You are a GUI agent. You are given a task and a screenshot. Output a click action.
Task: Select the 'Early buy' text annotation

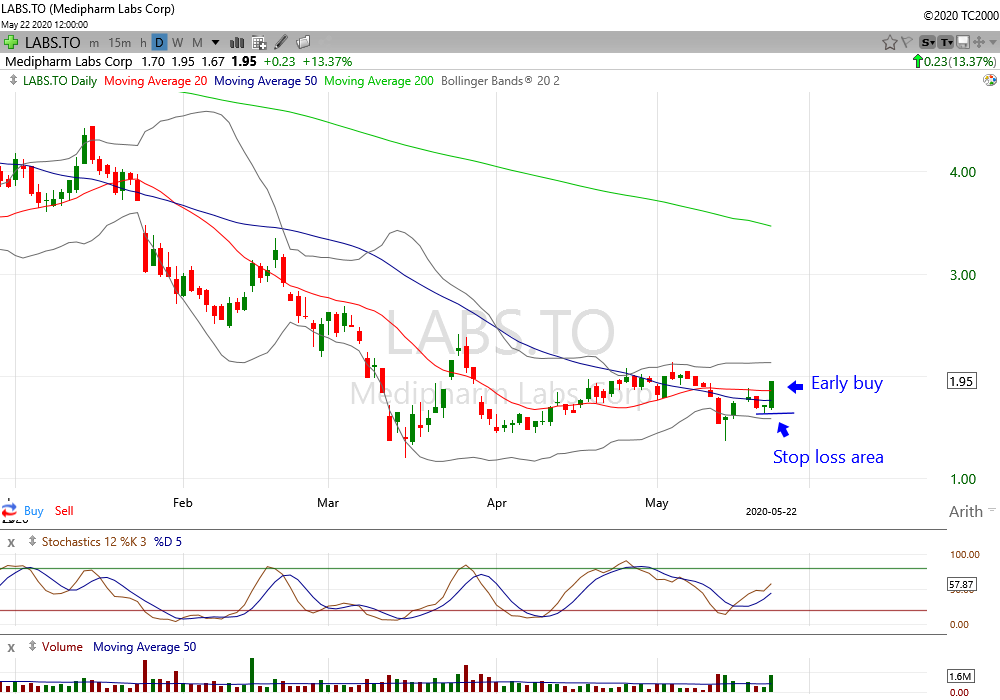[847, 383]
